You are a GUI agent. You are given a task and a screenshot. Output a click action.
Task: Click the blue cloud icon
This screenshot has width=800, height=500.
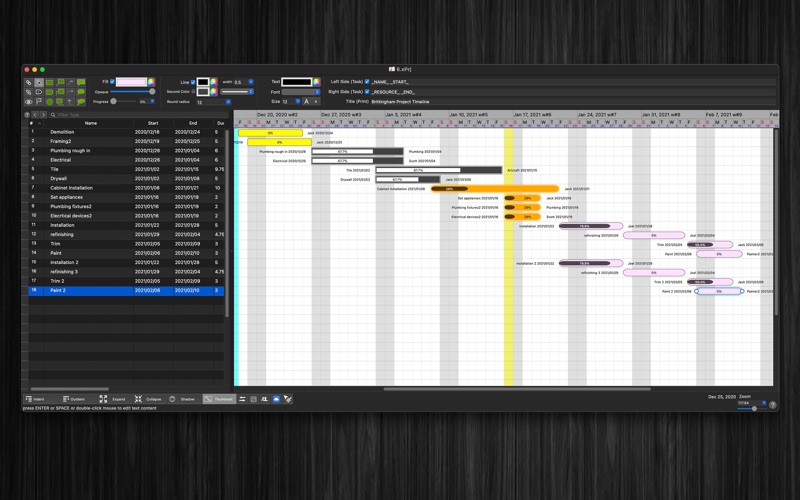tap(276, 399)
